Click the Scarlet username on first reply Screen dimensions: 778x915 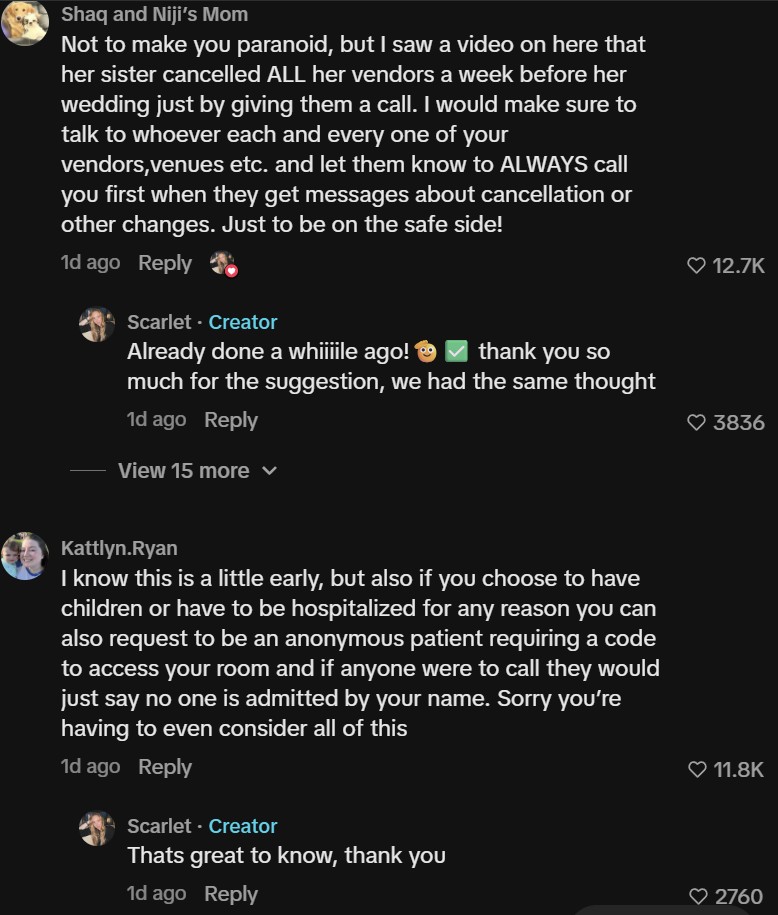click(x=159, y=322)
